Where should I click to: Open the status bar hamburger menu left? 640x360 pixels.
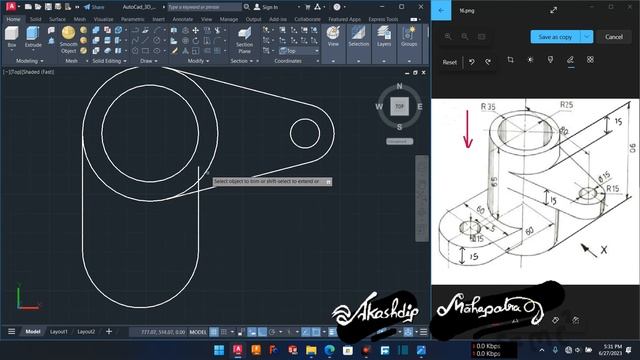(11, 331)
